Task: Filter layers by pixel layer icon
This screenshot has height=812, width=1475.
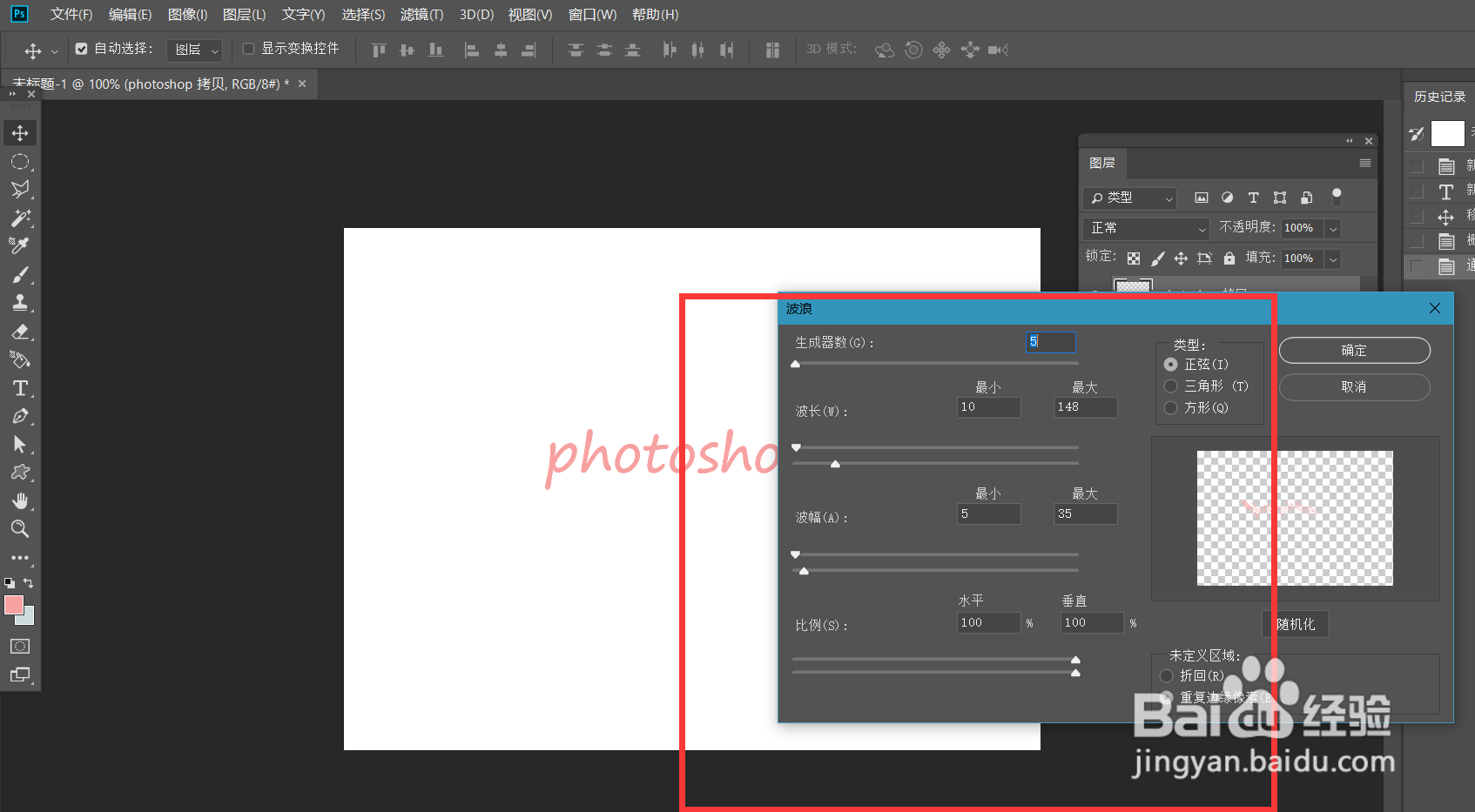Action: [x=1201, y=198]
